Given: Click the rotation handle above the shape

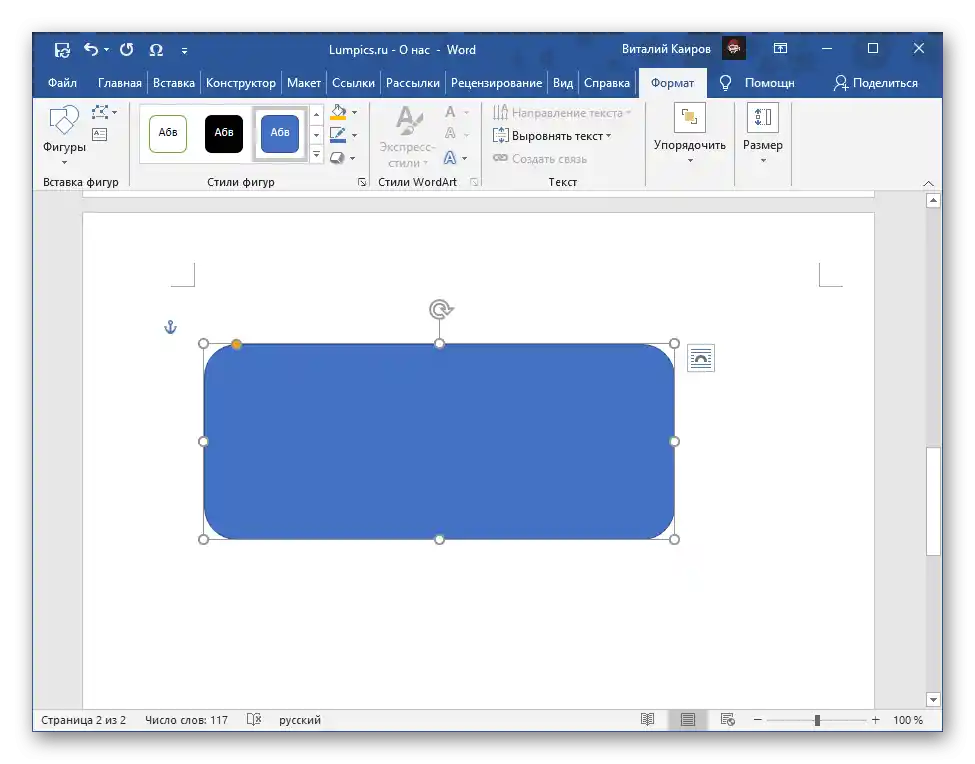Looking at the screenshot, I should 440,309.
